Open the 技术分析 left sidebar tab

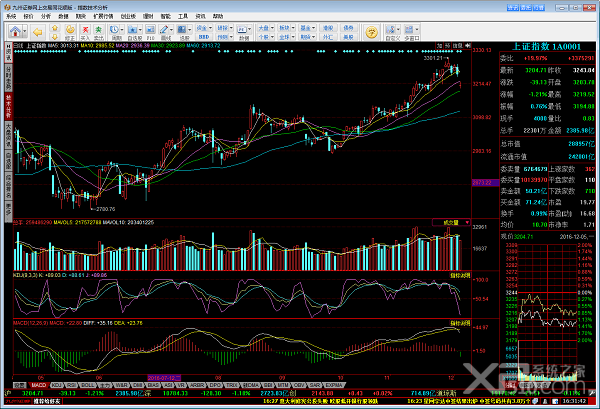click(x=8, y=106)
